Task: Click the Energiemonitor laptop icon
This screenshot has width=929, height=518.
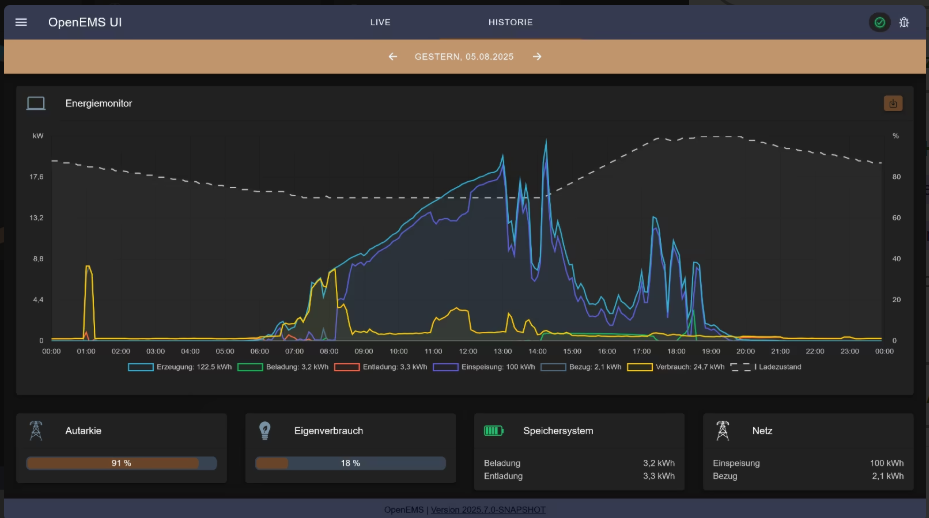Action: pyautogui.click(x=36, y=104)
